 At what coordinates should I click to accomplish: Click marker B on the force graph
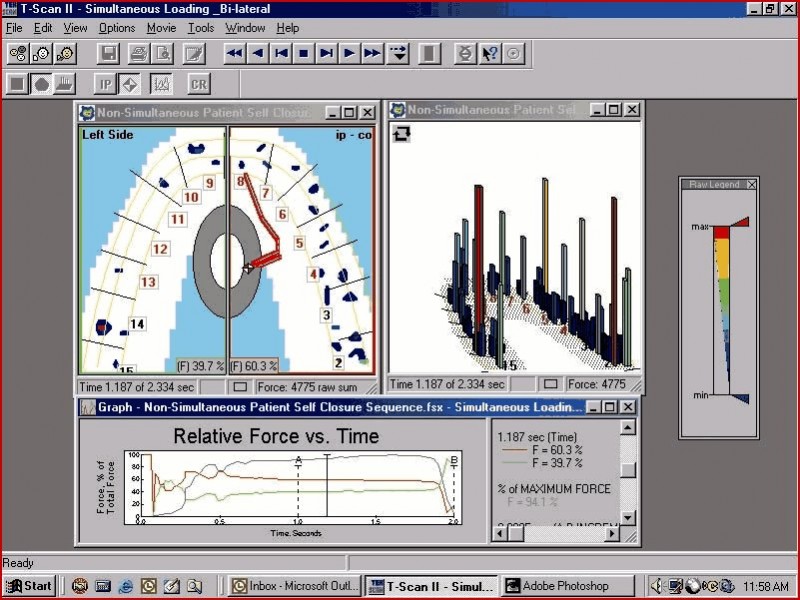click(x=454, y=461)
